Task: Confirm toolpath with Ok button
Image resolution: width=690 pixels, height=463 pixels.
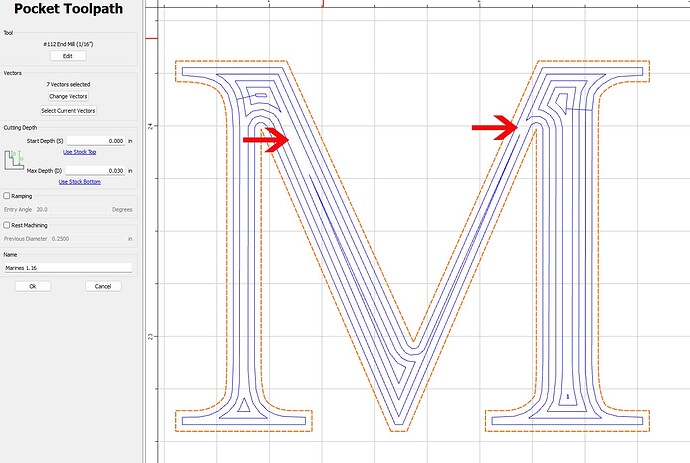Action: point(33,287)
